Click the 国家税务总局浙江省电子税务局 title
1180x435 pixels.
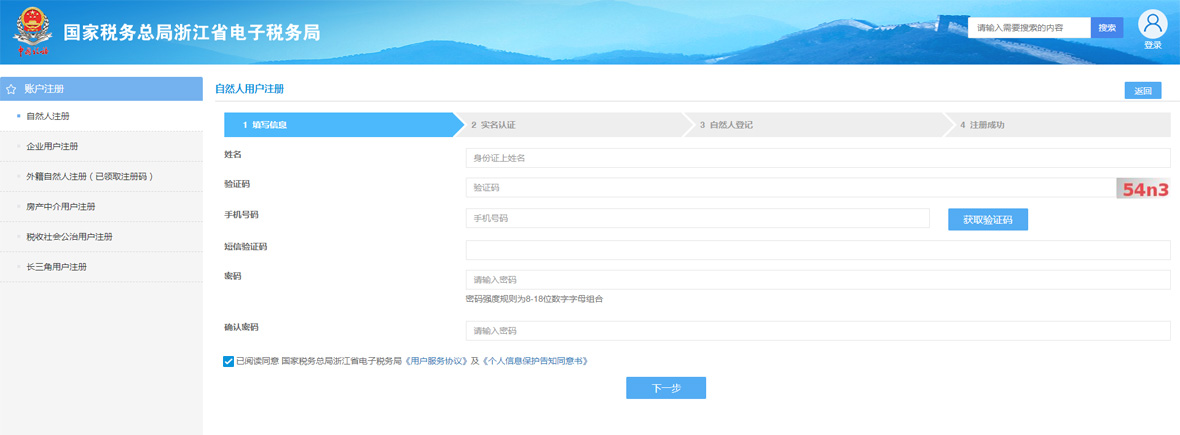pyautogui.click(x=192, y=33)
